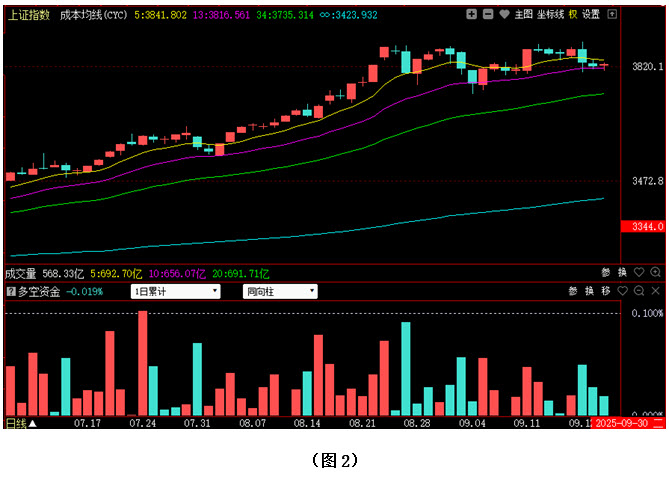Viewport: 669px width, 482px height.
Task: Click the 换 switch icon in 多空资金 panel
Action: (x=590, y=291)
